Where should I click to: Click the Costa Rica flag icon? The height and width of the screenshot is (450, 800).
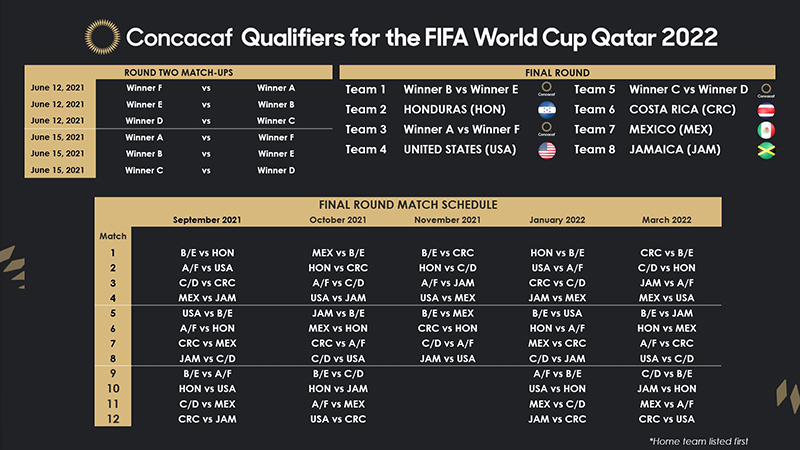[767, 110]
